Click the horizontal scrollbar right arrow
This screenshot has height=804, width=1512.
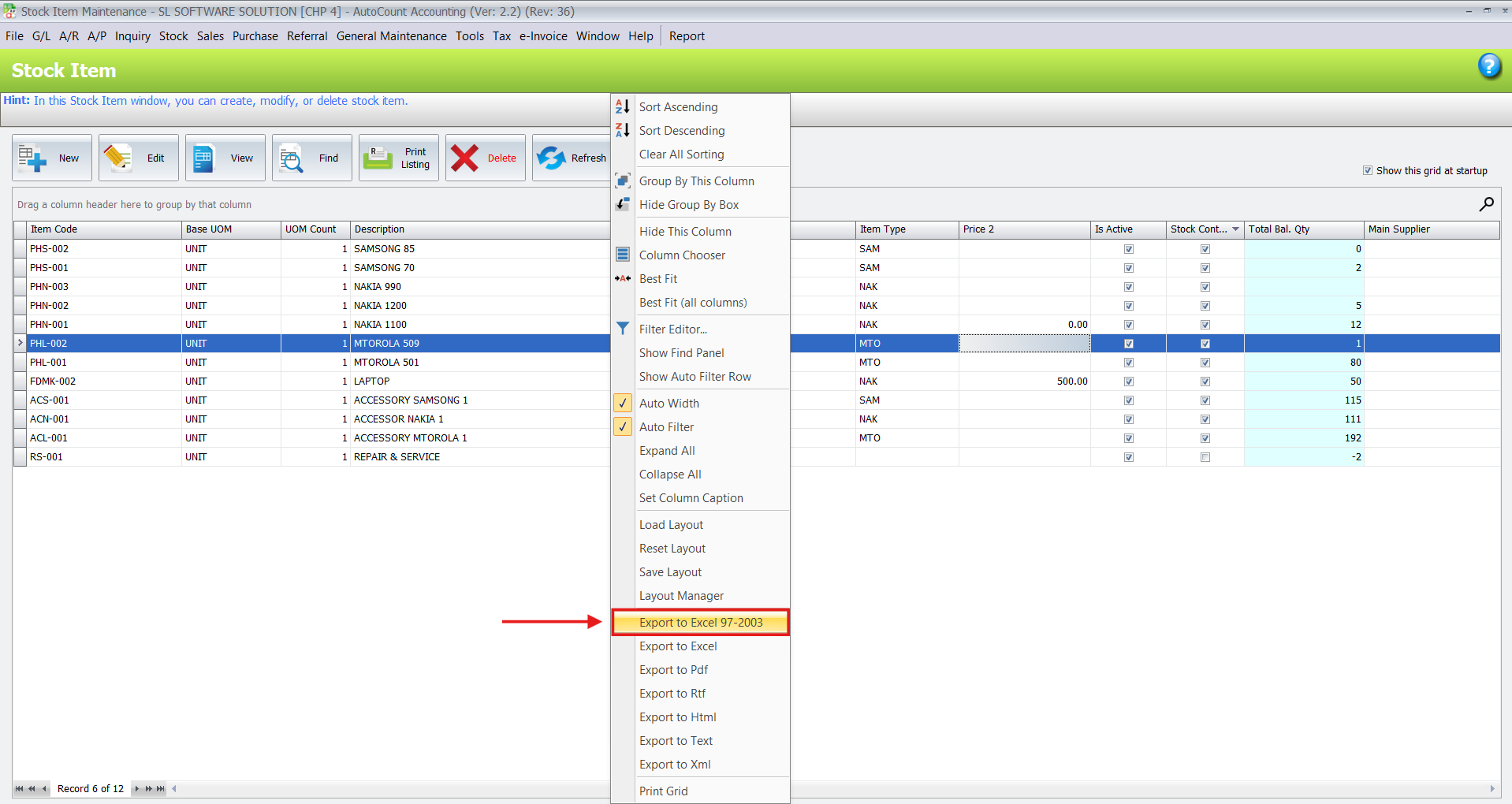1492,788
